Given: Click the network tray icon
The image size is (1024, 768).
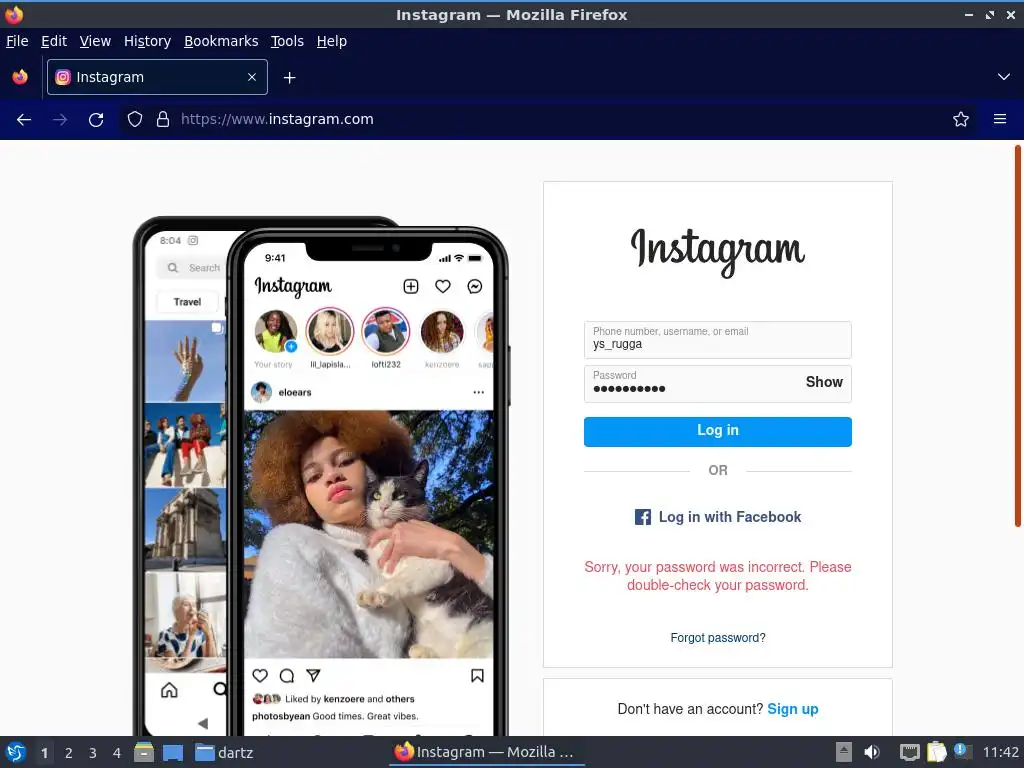Looking at the screenshot, I should click(x=909, y=752).
